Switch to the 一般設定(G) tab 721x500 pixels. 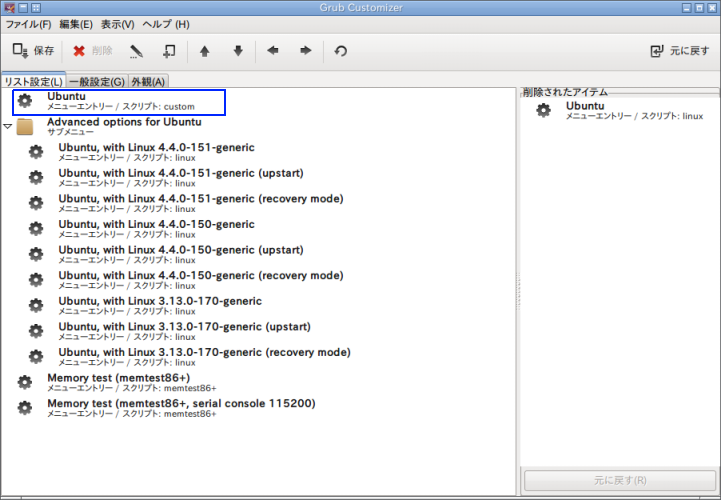tap(97, 81)
